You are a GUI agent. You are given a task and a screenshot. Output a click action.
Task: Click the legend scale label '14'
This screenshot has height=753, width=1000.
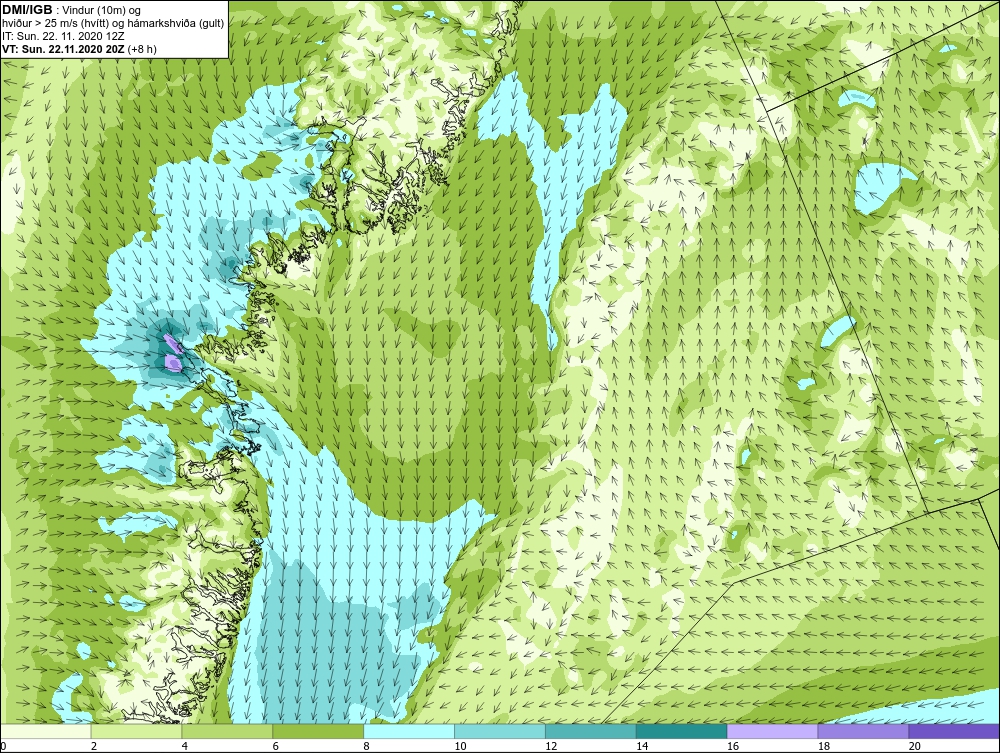tap(642, 746)
